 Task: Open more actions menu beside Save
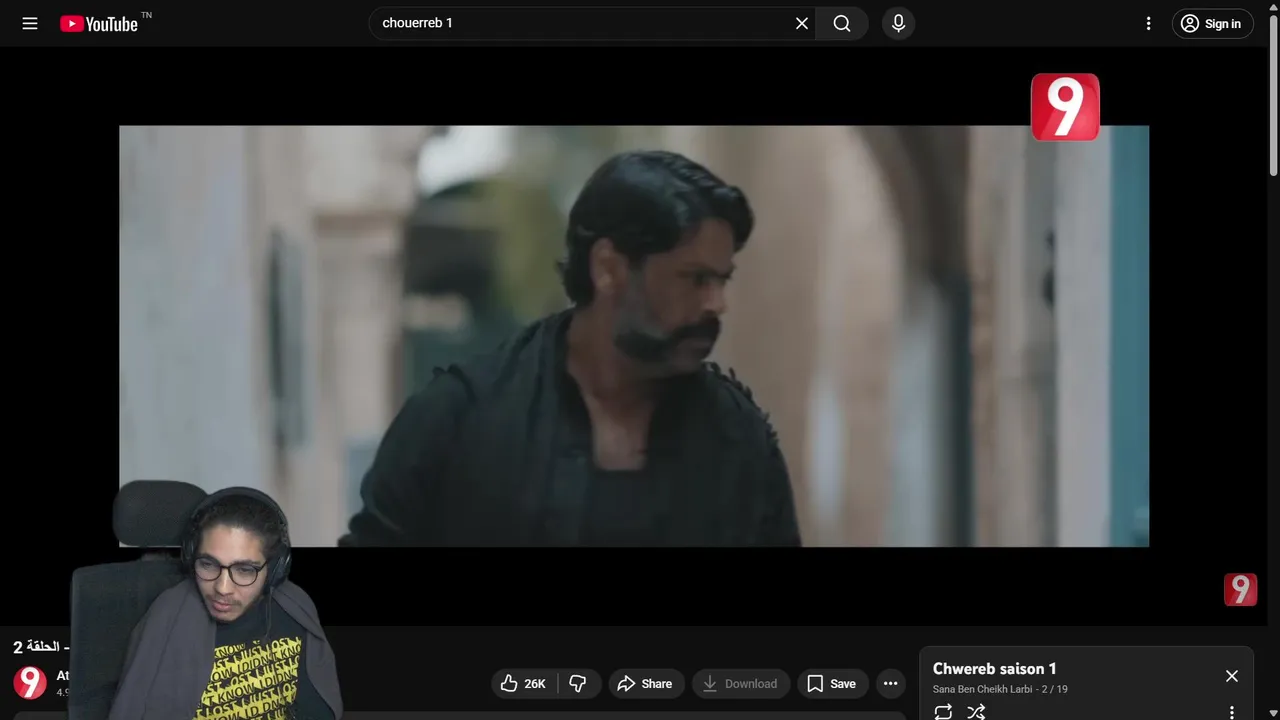[x=890, y=684]
